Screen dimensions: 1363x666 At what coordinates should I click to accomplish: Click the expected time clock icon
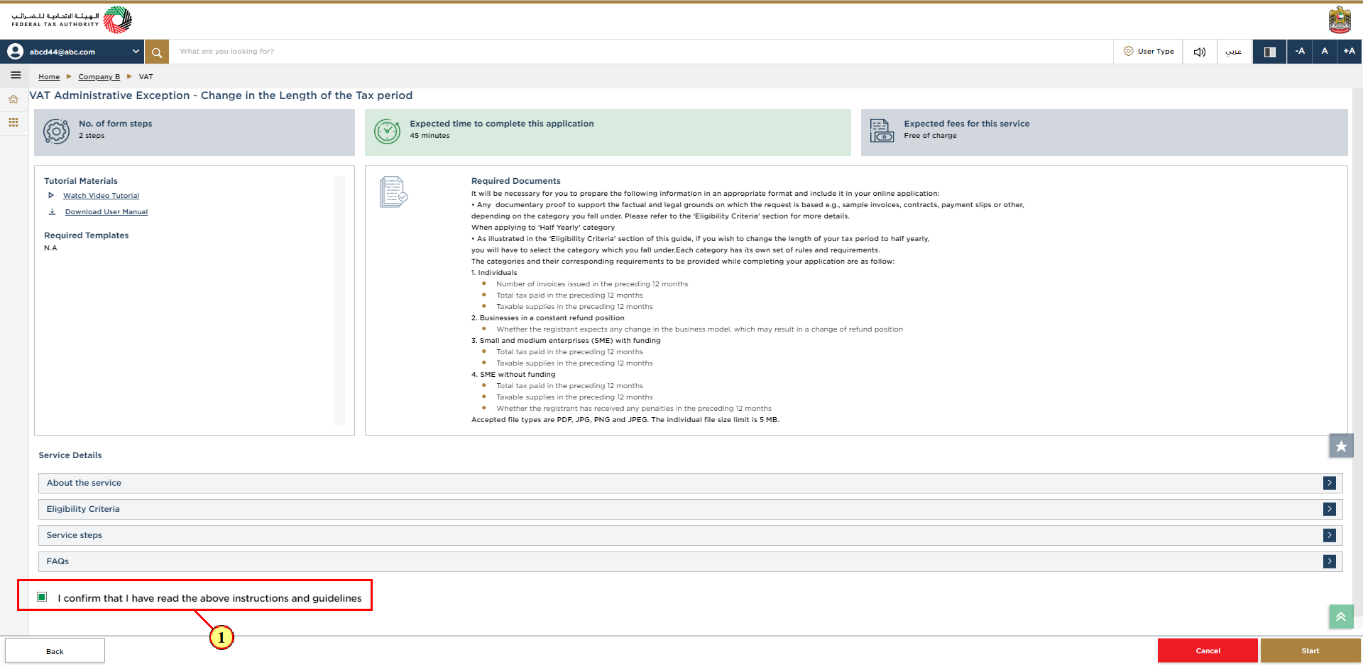tap(386, 131)
